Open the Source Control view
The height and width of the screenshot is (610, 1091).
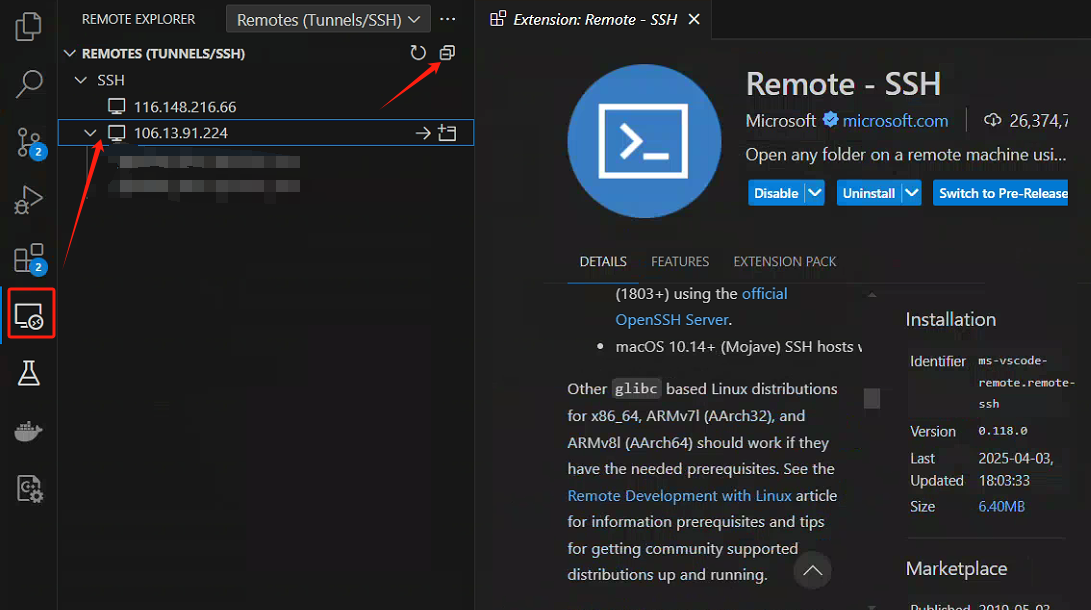(30, 143)
